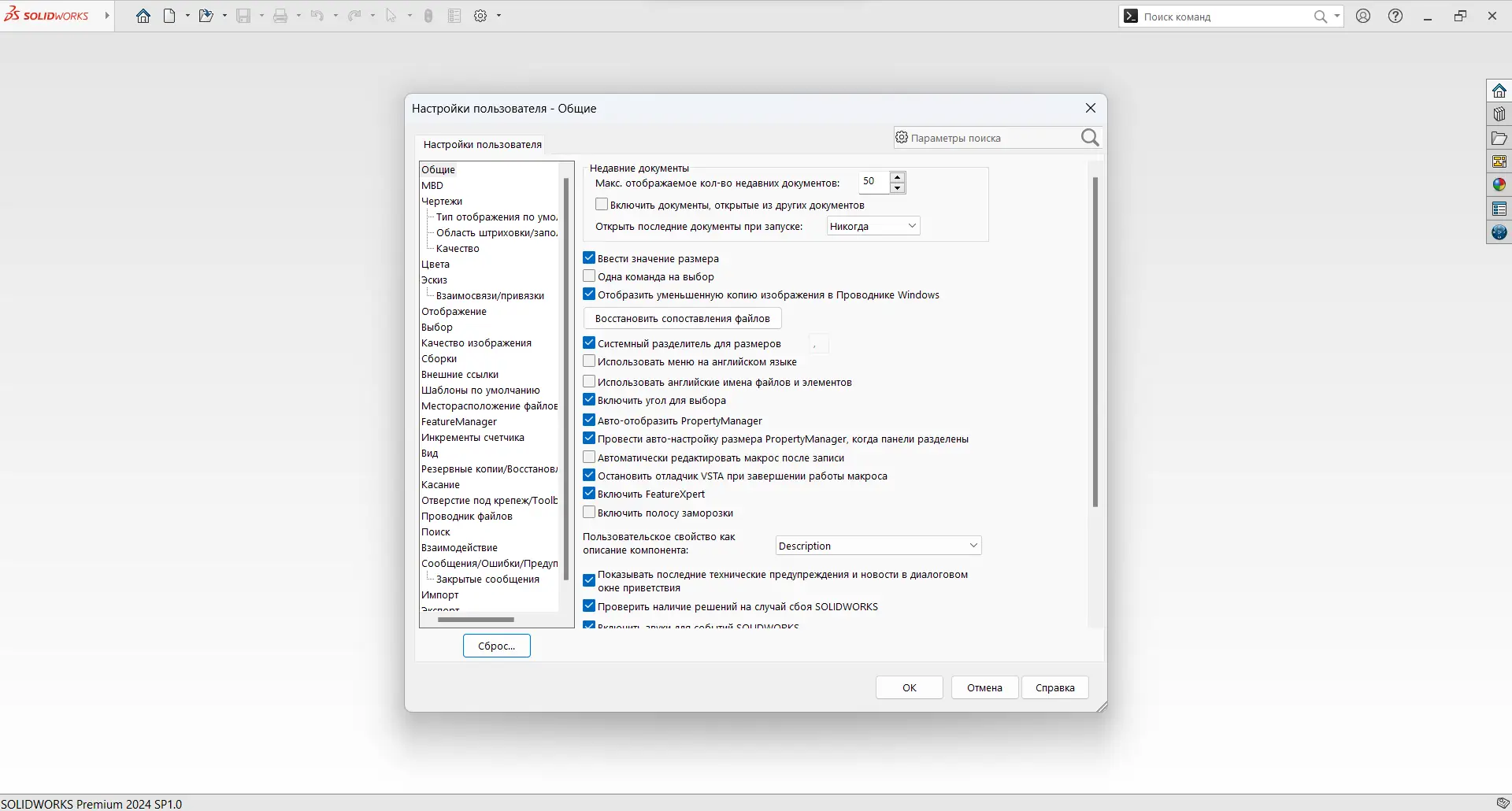
Task: Open 'Качество изображения' category
Action: coord(476,343)
